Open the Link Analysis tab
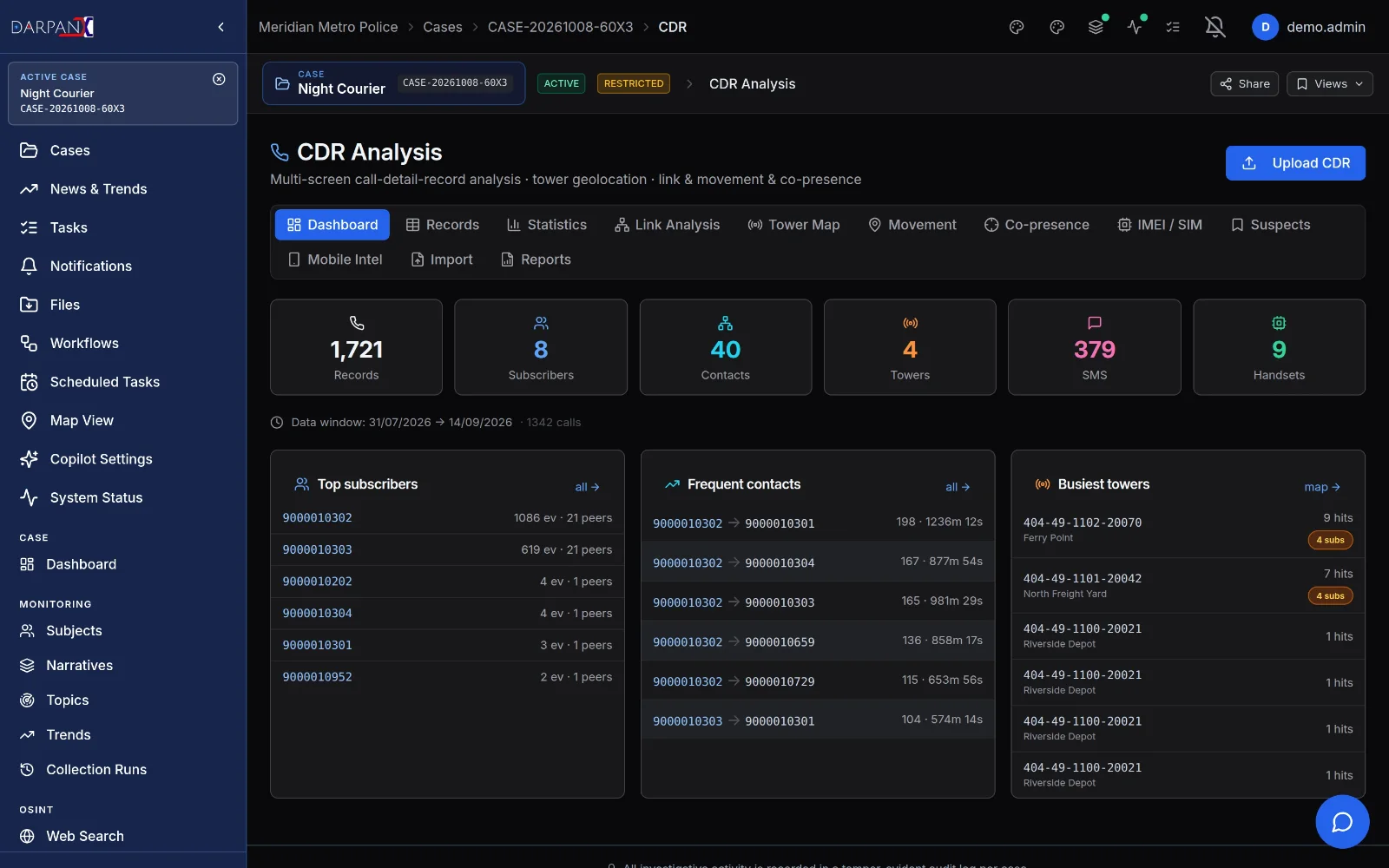The width and height of the screenshot is (1389, 868). [667, 225]
